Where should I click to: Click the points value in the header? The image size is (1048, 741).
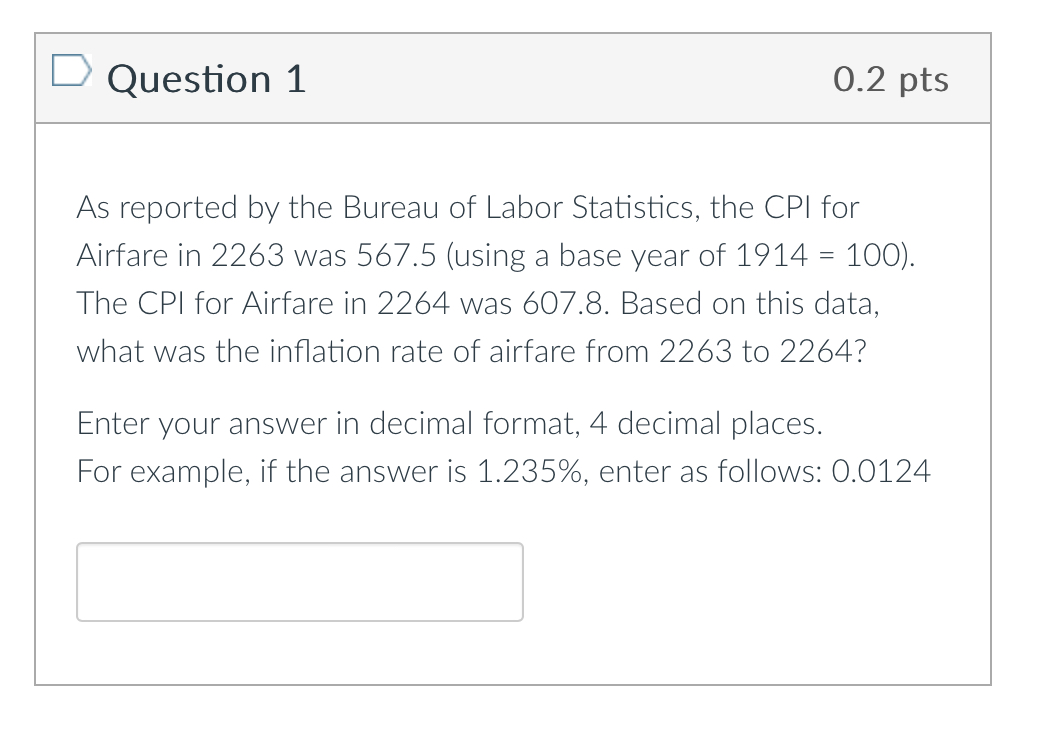pos(889,79)
